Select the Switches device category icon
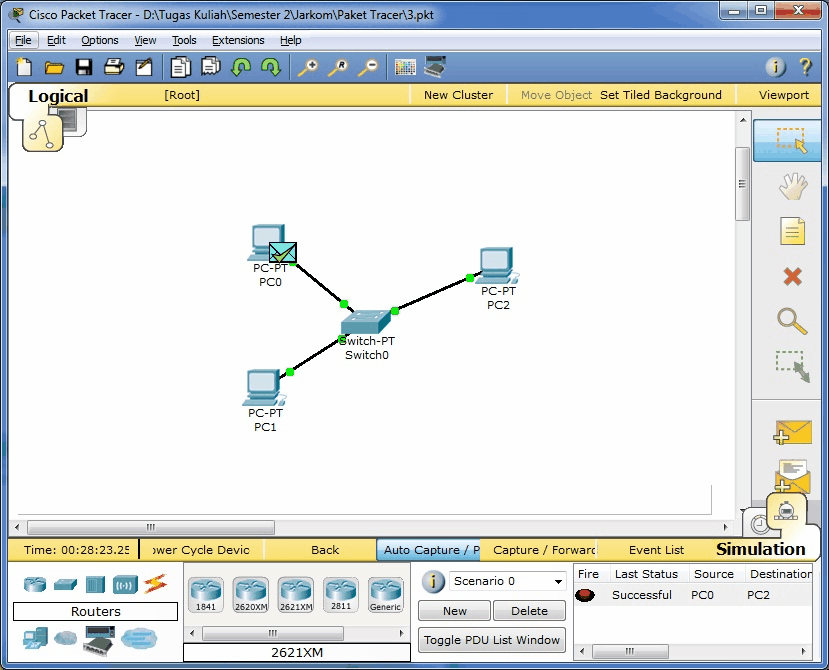The image size is (829, 670). tap(65, 584)
